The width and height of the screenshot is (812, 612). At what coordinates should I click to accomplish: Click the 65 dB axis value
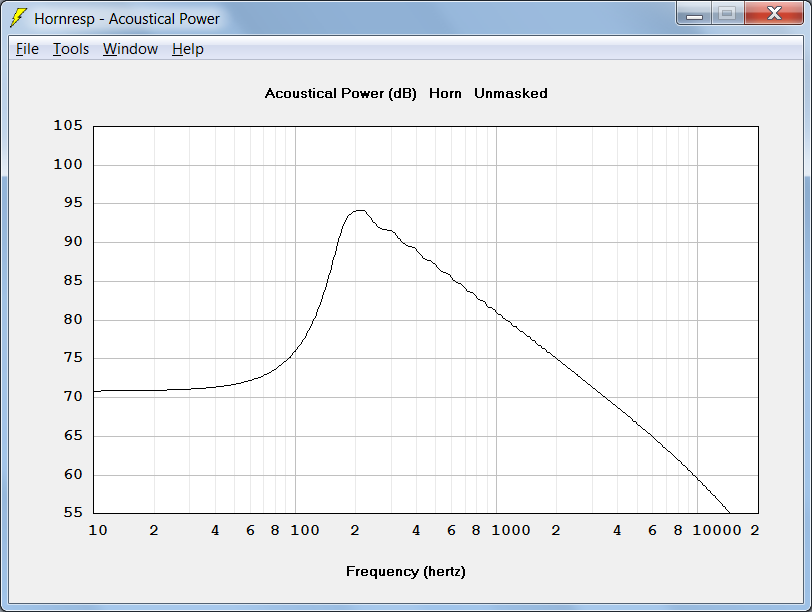click(x=73, y=435)
